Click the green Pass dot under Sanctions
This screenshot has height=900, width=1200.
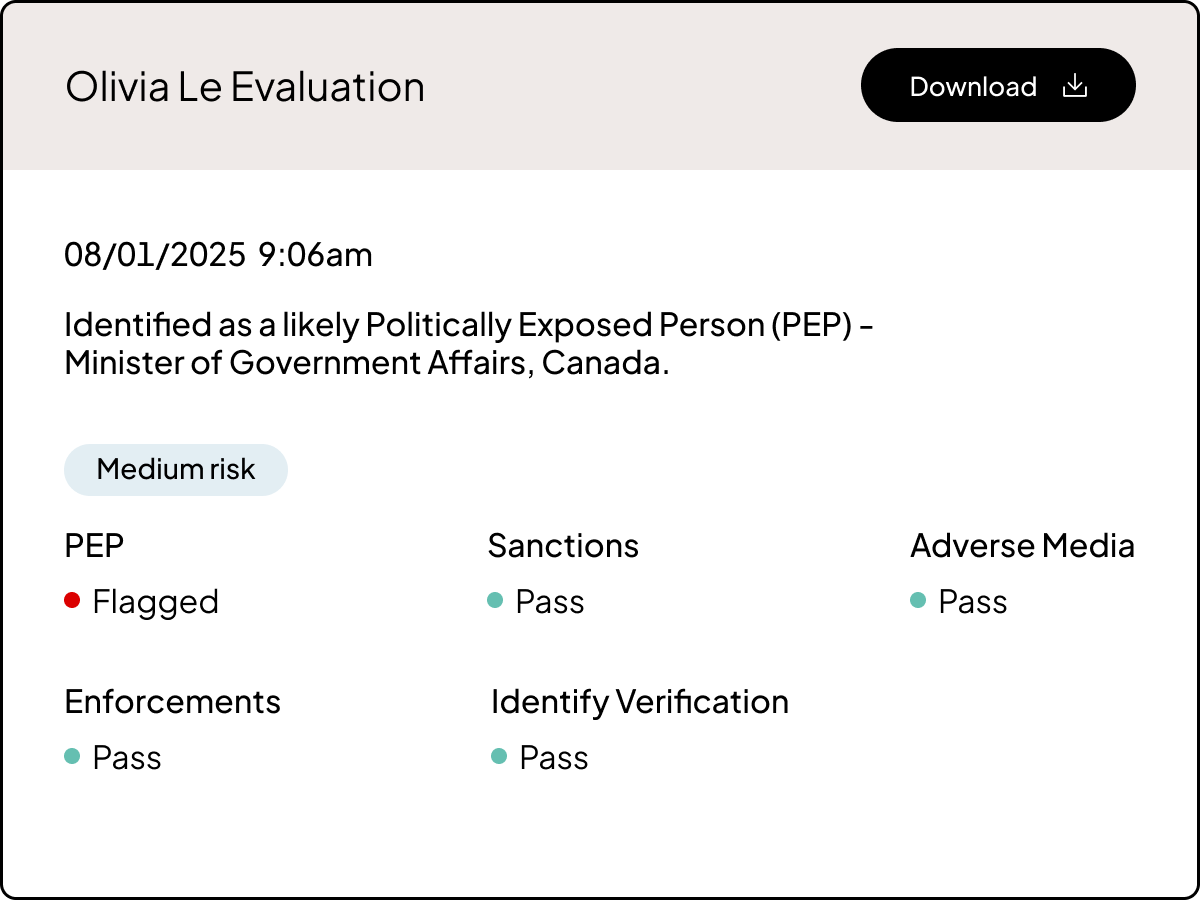click(x=495, y=600)
